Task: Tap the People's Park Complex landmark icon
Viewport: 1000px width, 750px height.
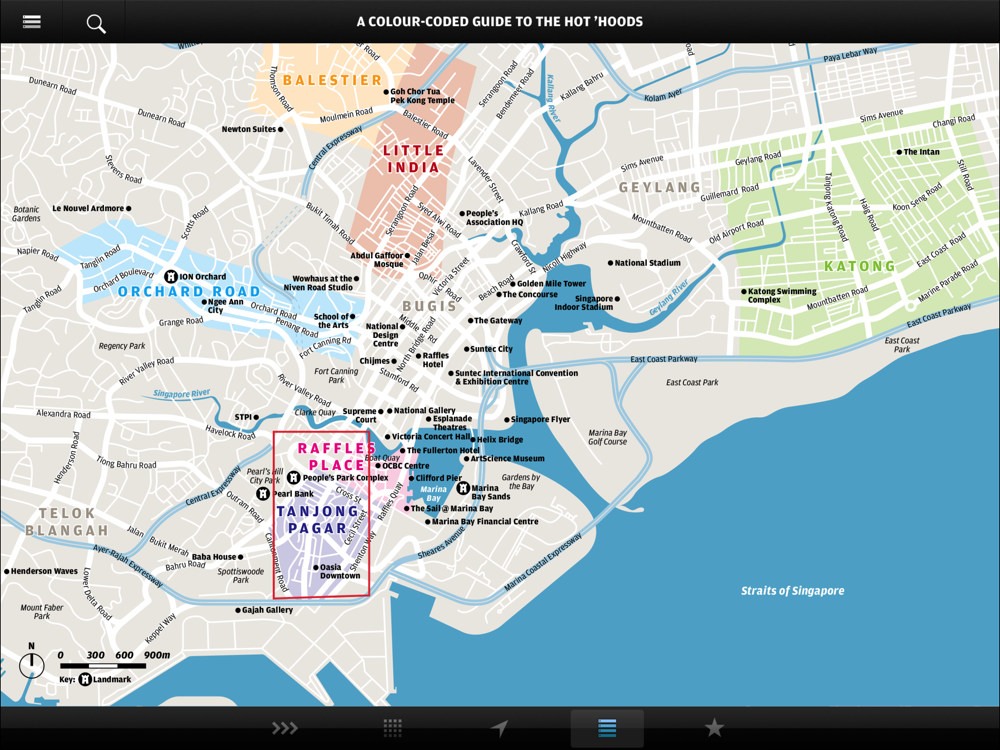Action: (x=293, y=477)
